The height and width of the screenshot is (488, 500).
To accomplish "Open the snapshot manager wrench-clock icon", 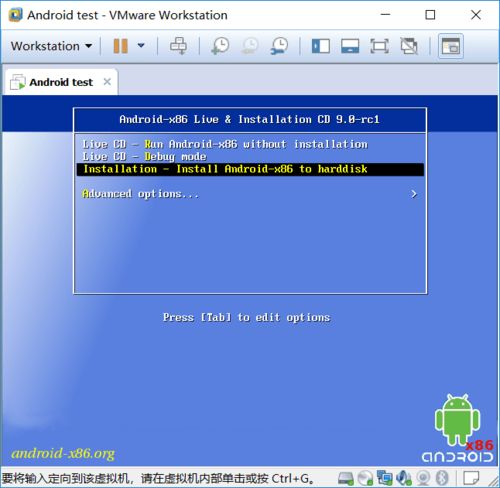I will tap(279, 46).
